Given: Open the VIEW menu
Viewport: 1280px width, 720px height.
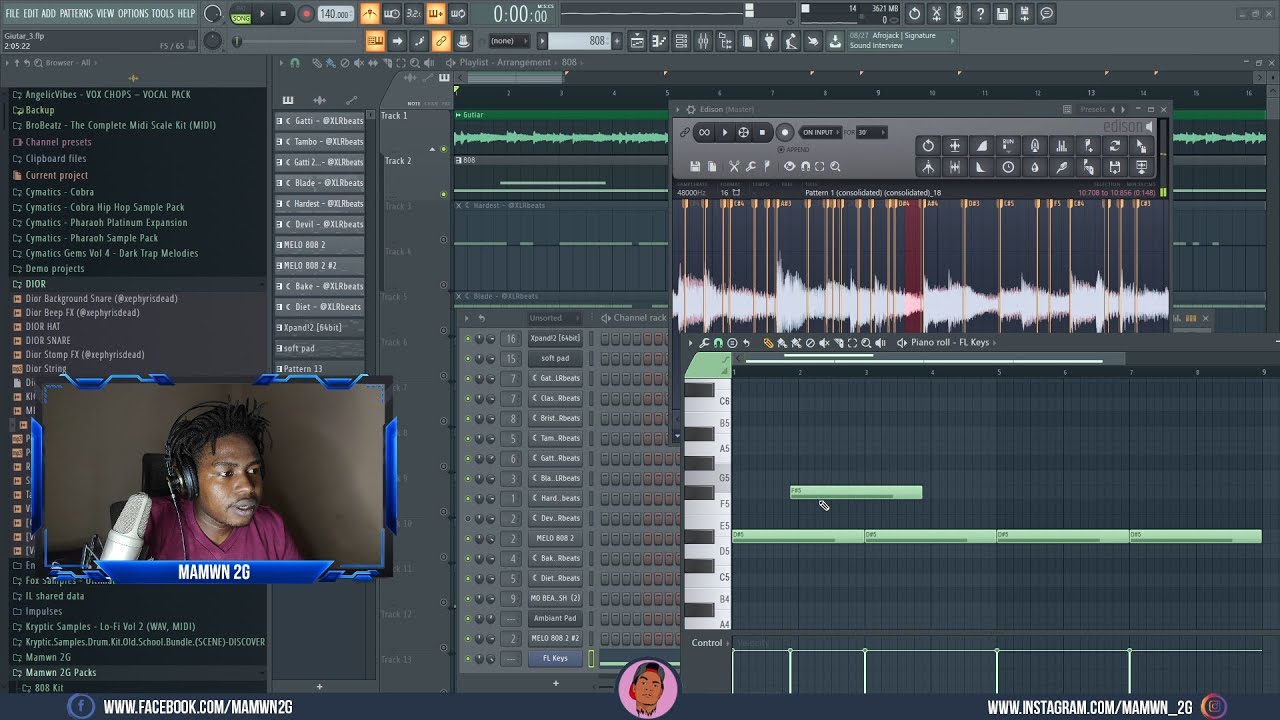Looking at the screenshot, I should coord(105,13).
